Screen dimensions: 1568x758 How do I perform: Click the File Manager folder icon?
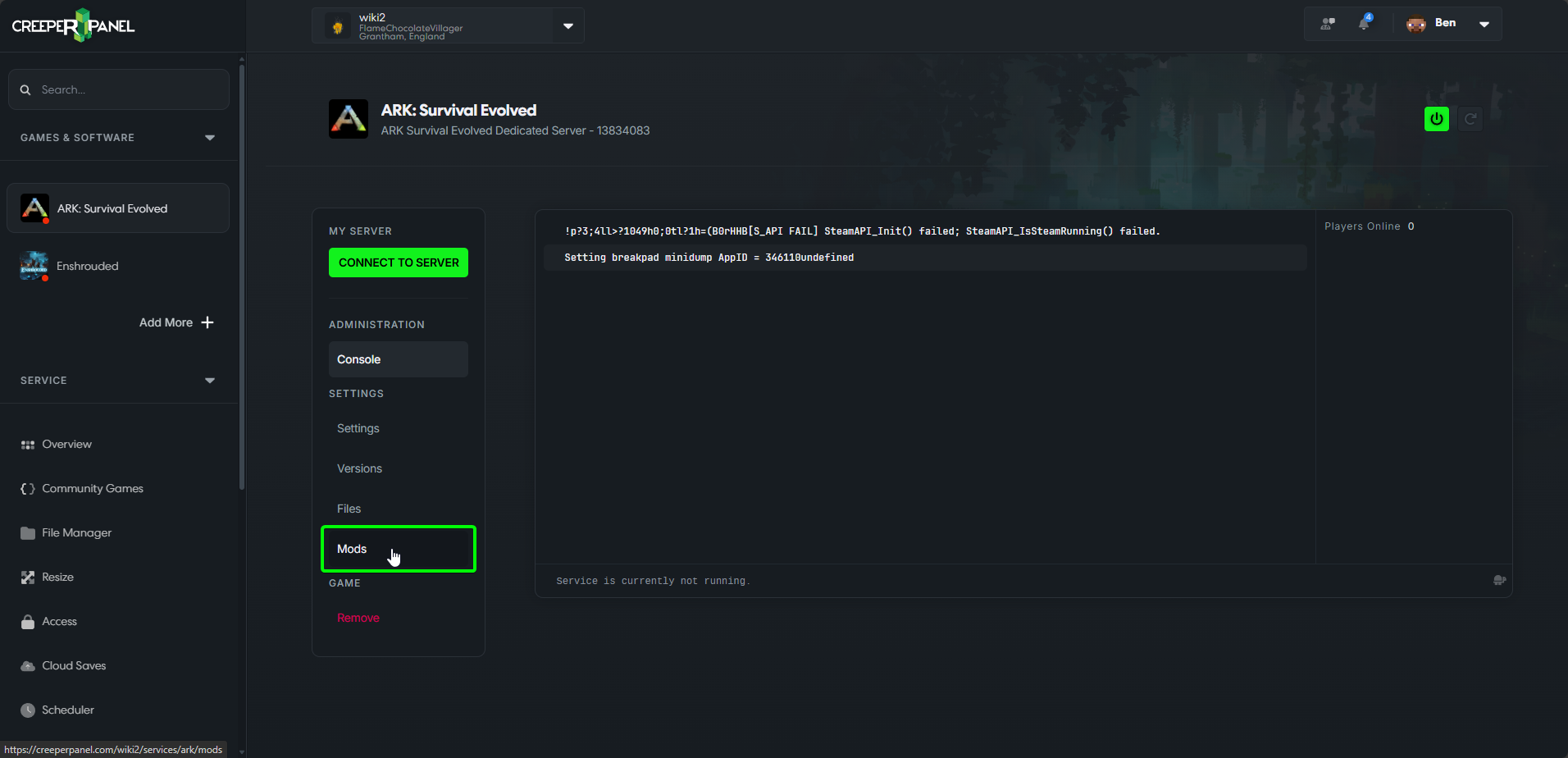pyautogui.click(x=28, y=533)
